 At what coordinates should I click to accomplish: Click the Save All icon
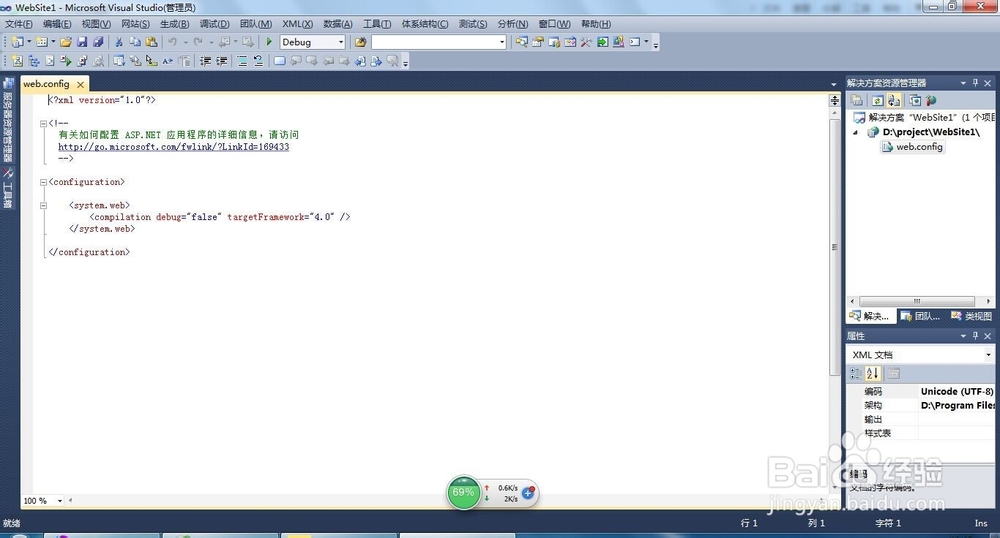[x=98, y=42]
